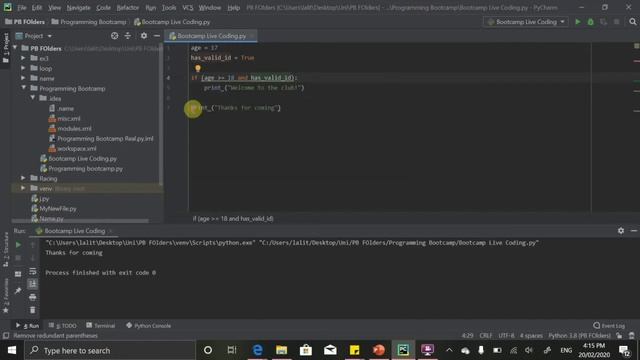
Task: Open Search Everywhere magnifier icon
Action: click(633, 22)
